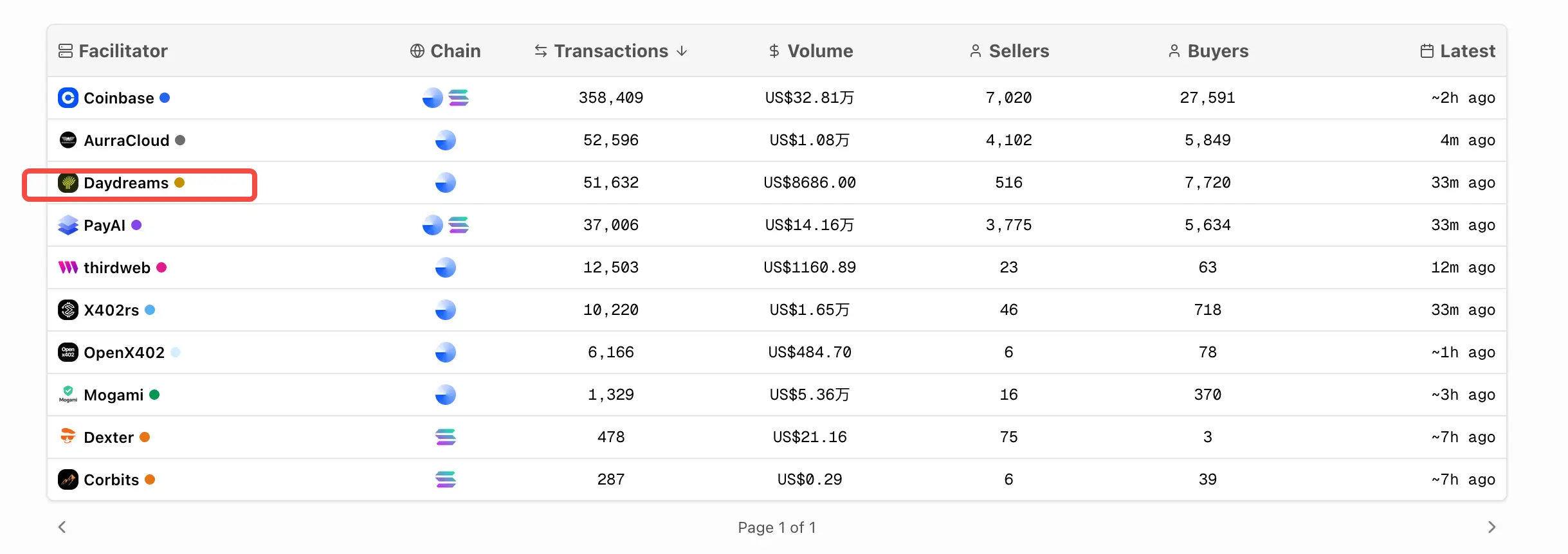Click the PayAI logo icon
This screenshot has width=1568, height=554.
[68, 226]
